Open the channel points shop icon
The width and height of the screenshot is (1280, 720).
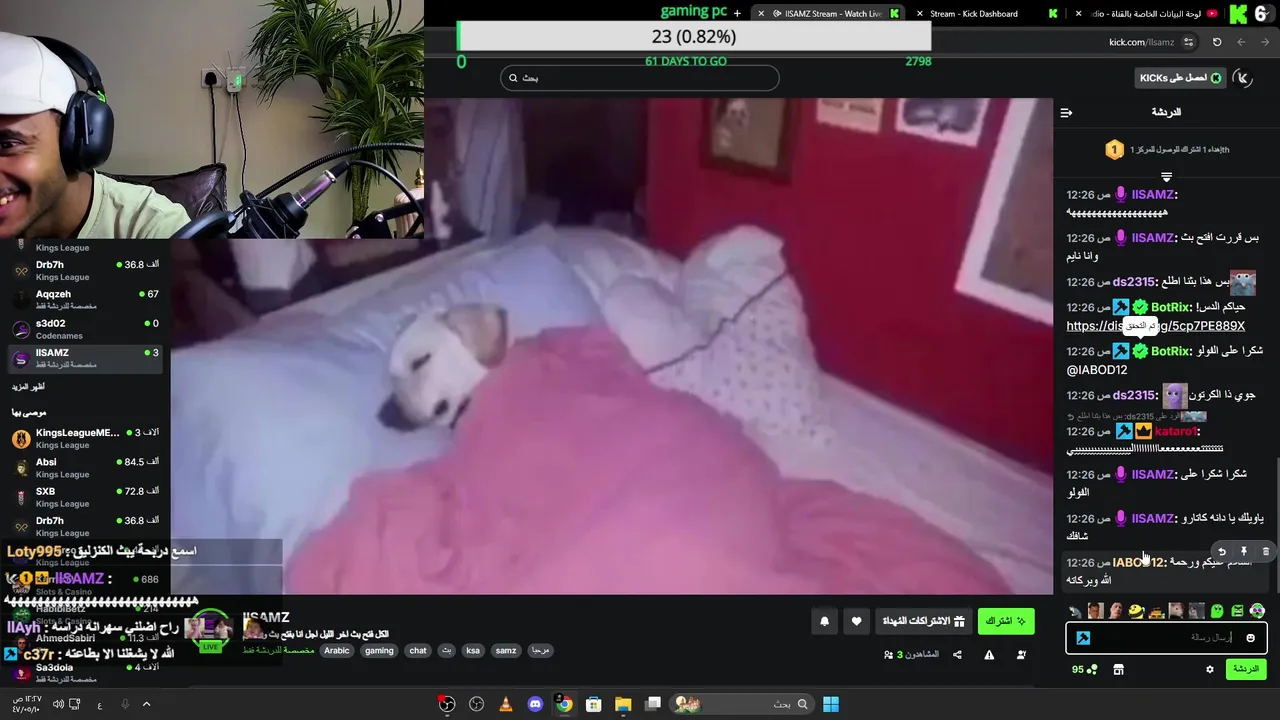point(1118,669)
